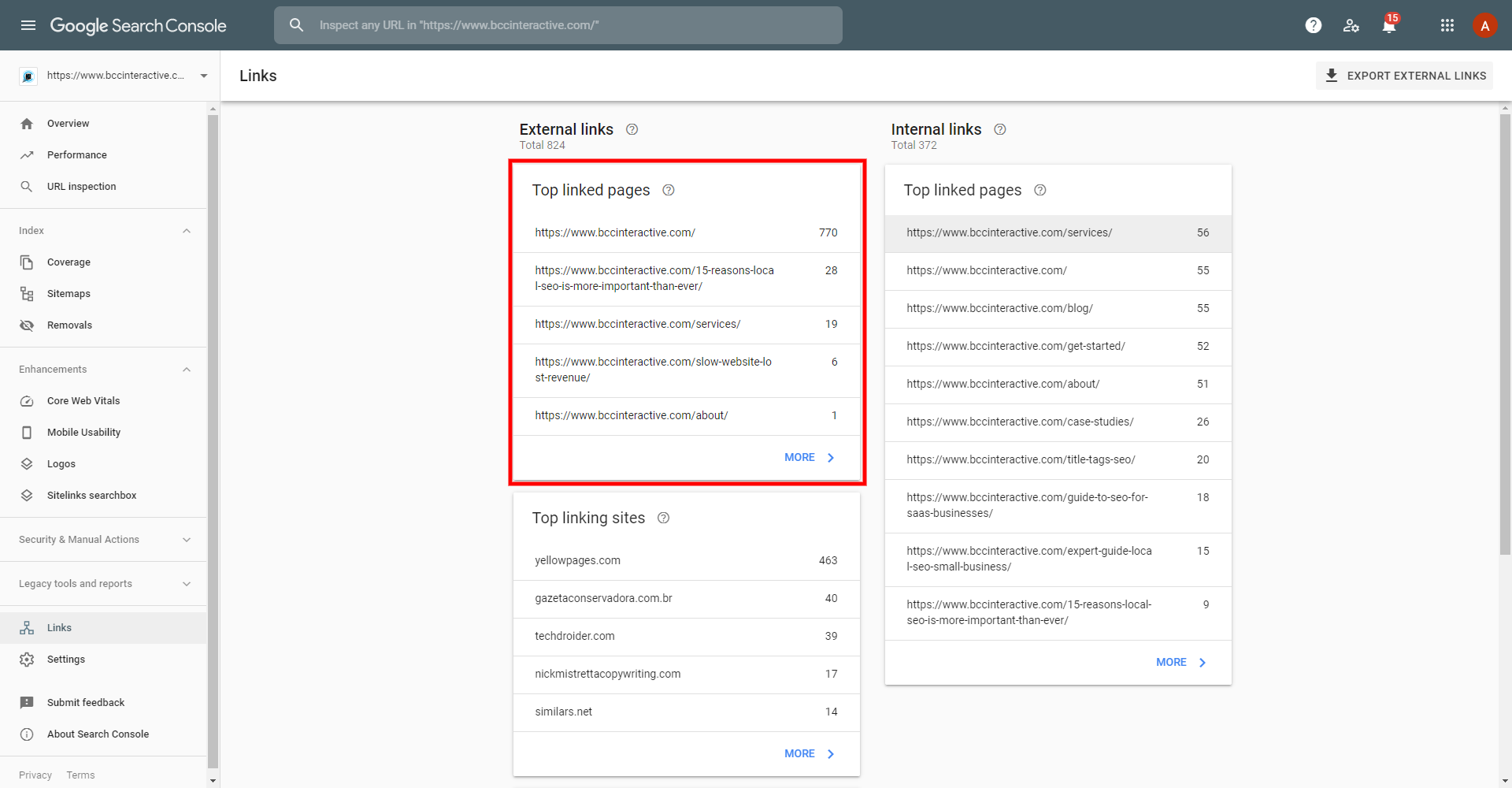Click help icon beside Internal links heading
Screen dimensions: 1512x788
point(1000,129)
